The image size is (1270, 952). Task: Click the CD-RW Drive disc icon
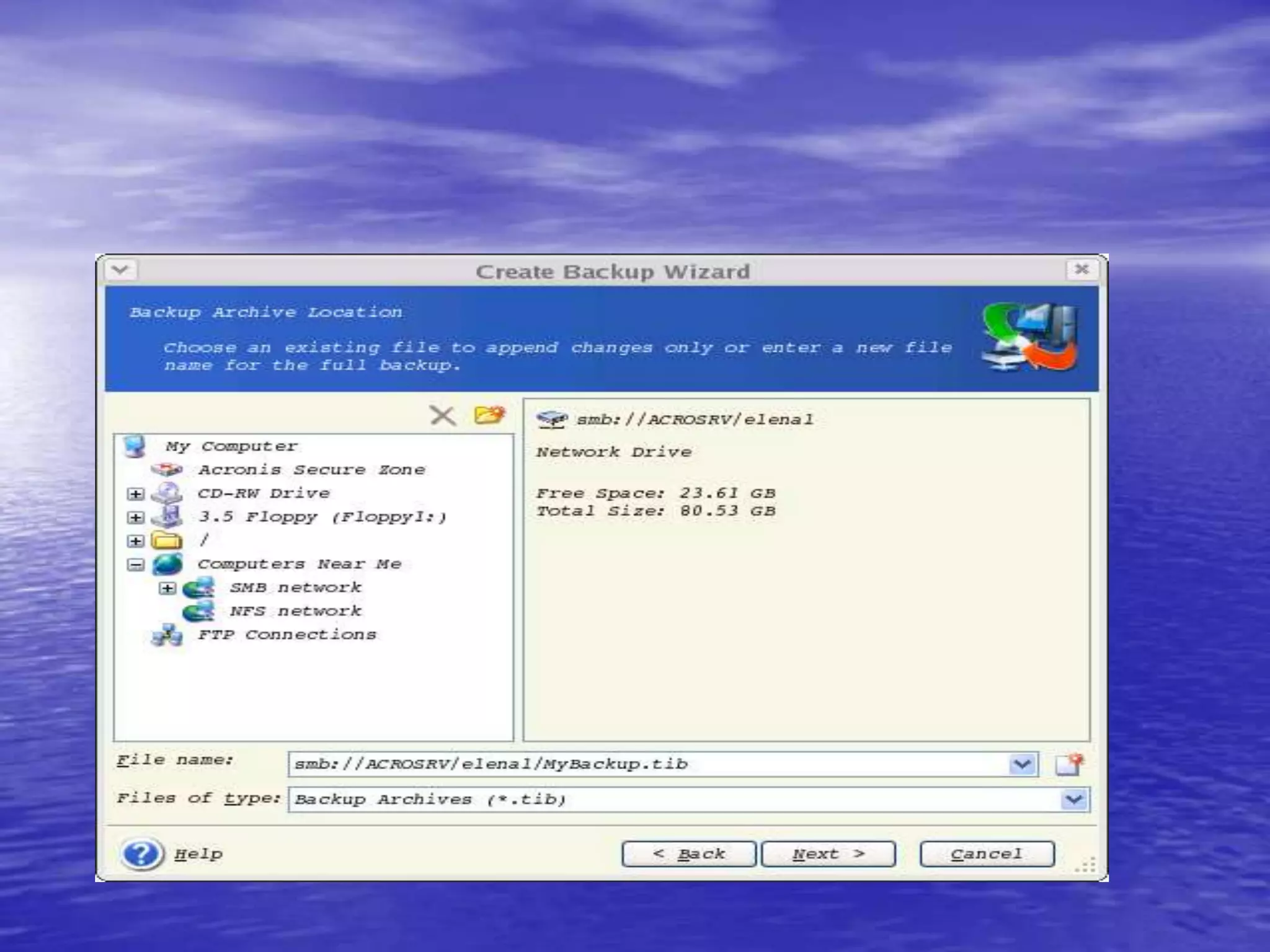pyautogui.click(x=167, y=493)
